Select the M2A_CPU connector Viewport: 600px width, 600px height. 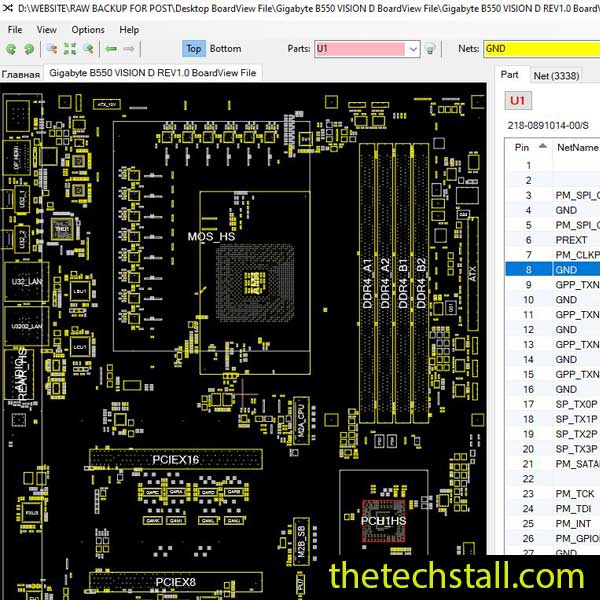coord(301,421)
